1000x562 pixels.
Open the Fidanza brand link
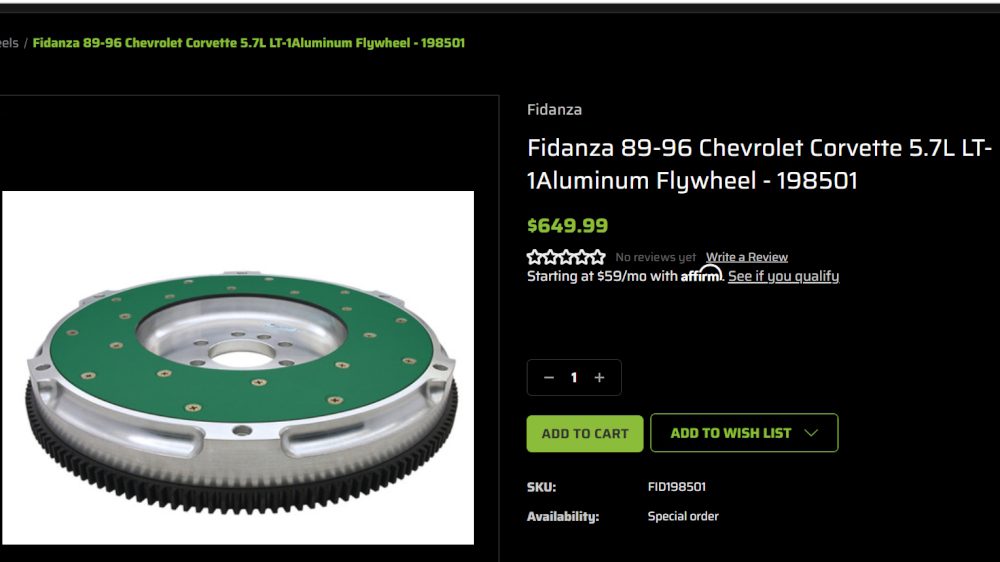click(554, 110)
